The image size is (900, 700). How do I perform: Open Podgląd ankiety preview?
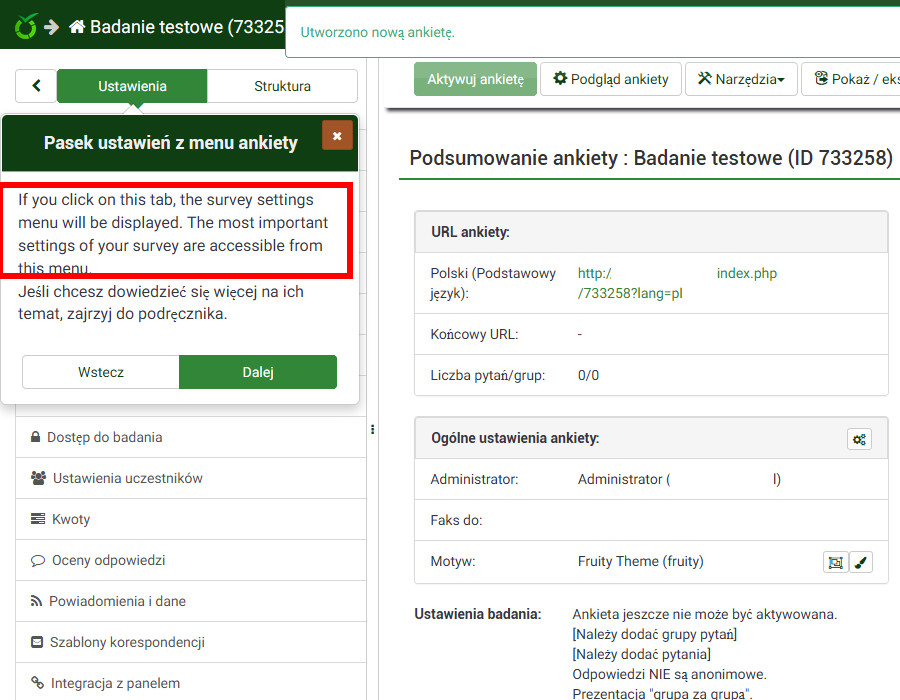click(x=611, y=79)
